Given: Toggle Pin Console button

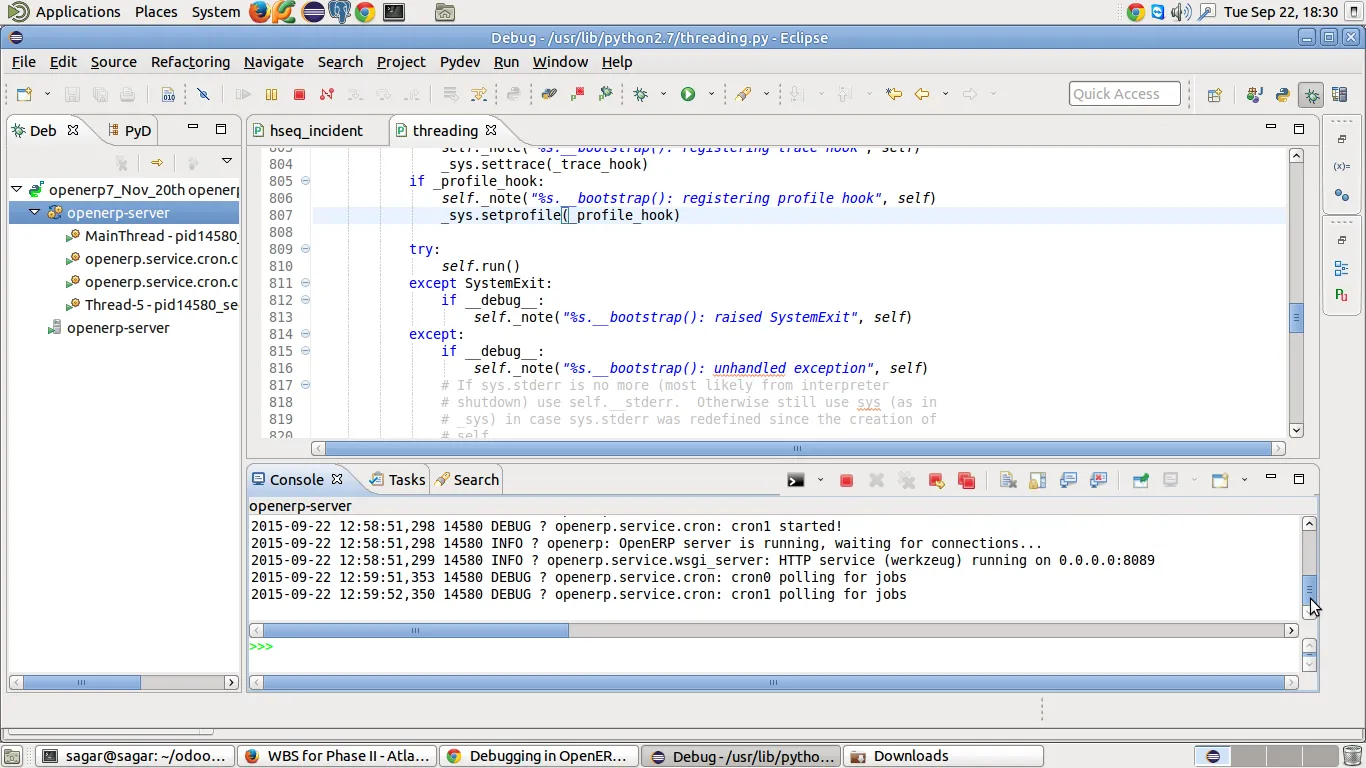Looking at the screenshot, I should pos(1140,480).
